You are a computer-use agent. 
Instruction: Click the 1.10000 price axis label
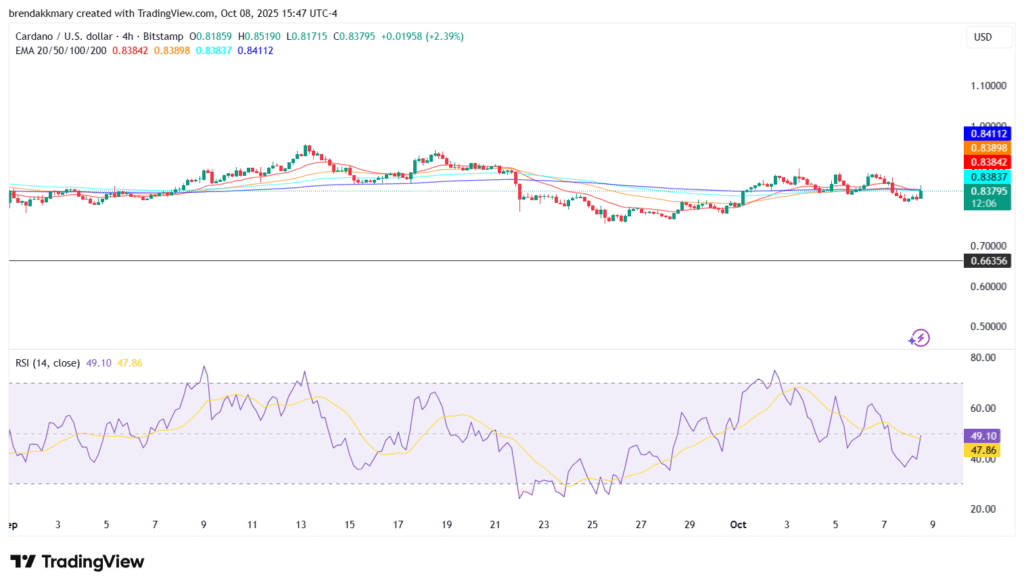click(x=987, y=86)
